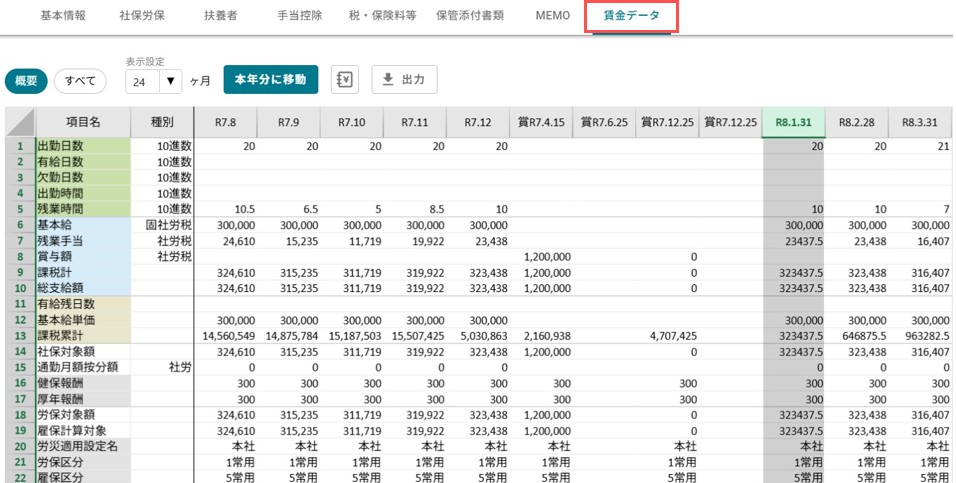
Task: Click the 労保区分 item cell
Action: click(x=83, y=462)
